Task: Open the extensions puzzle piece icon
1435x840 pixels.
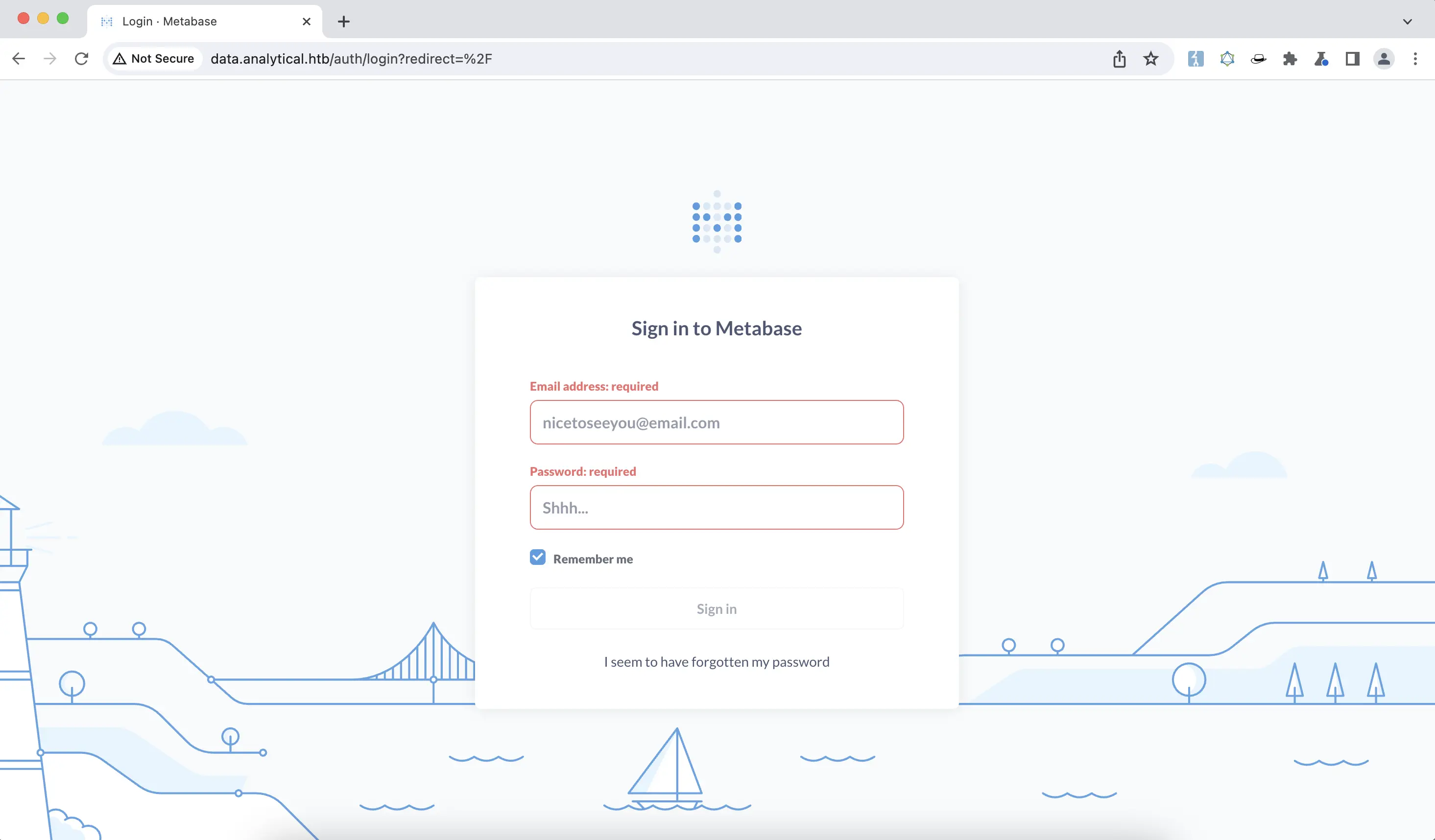Action: coord(1290,59)
